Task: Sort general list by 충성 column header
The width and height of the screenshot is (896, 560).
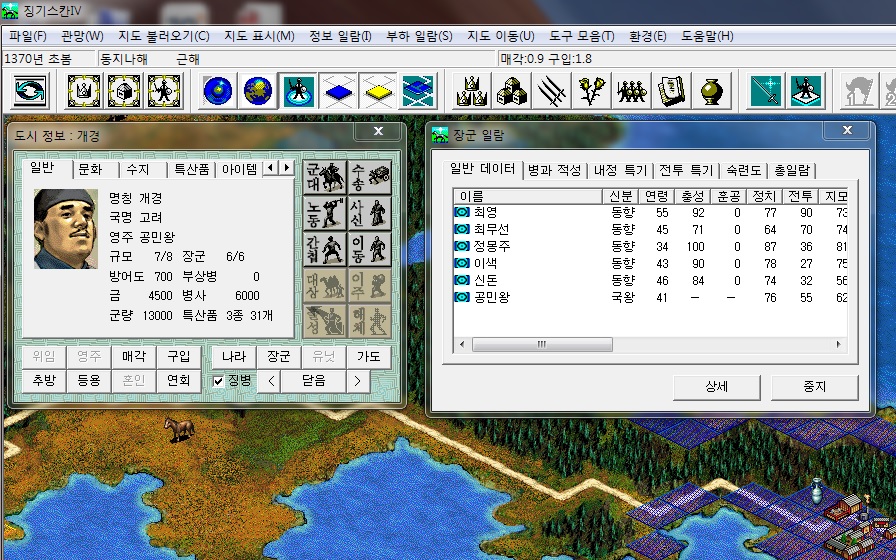Action: point(693,197)
